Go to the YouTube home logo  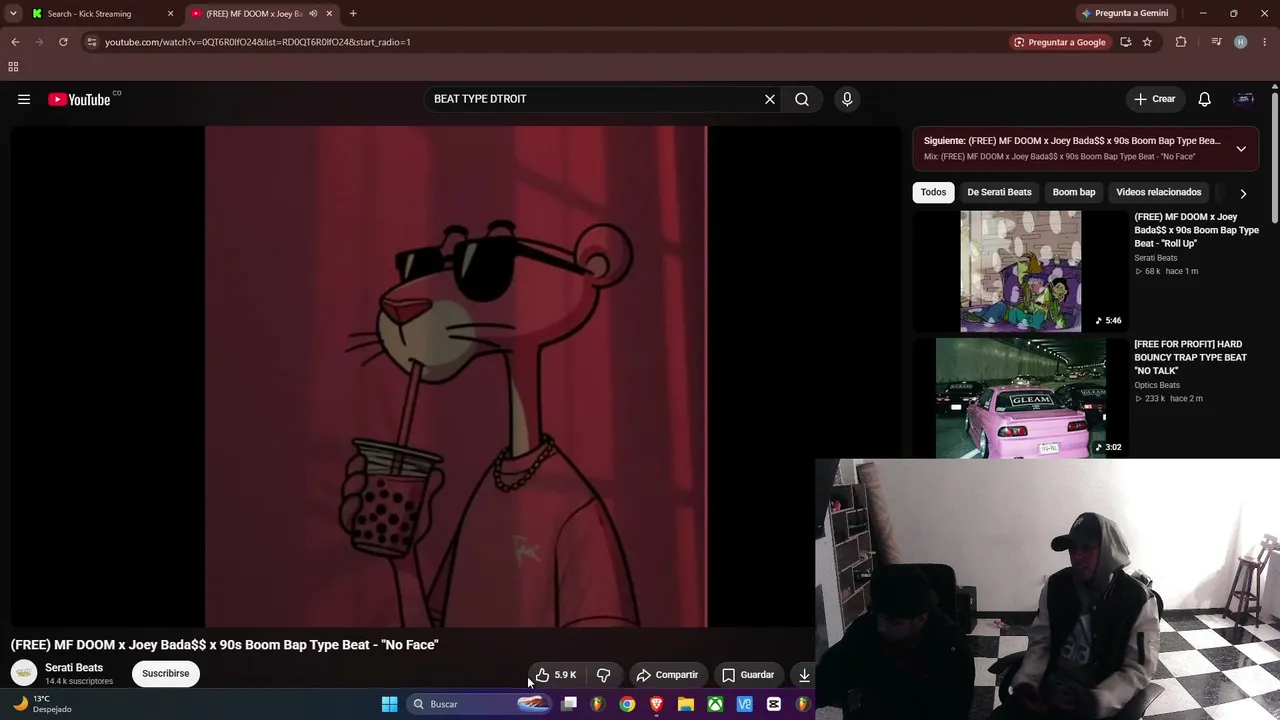[x=80, y=99]
